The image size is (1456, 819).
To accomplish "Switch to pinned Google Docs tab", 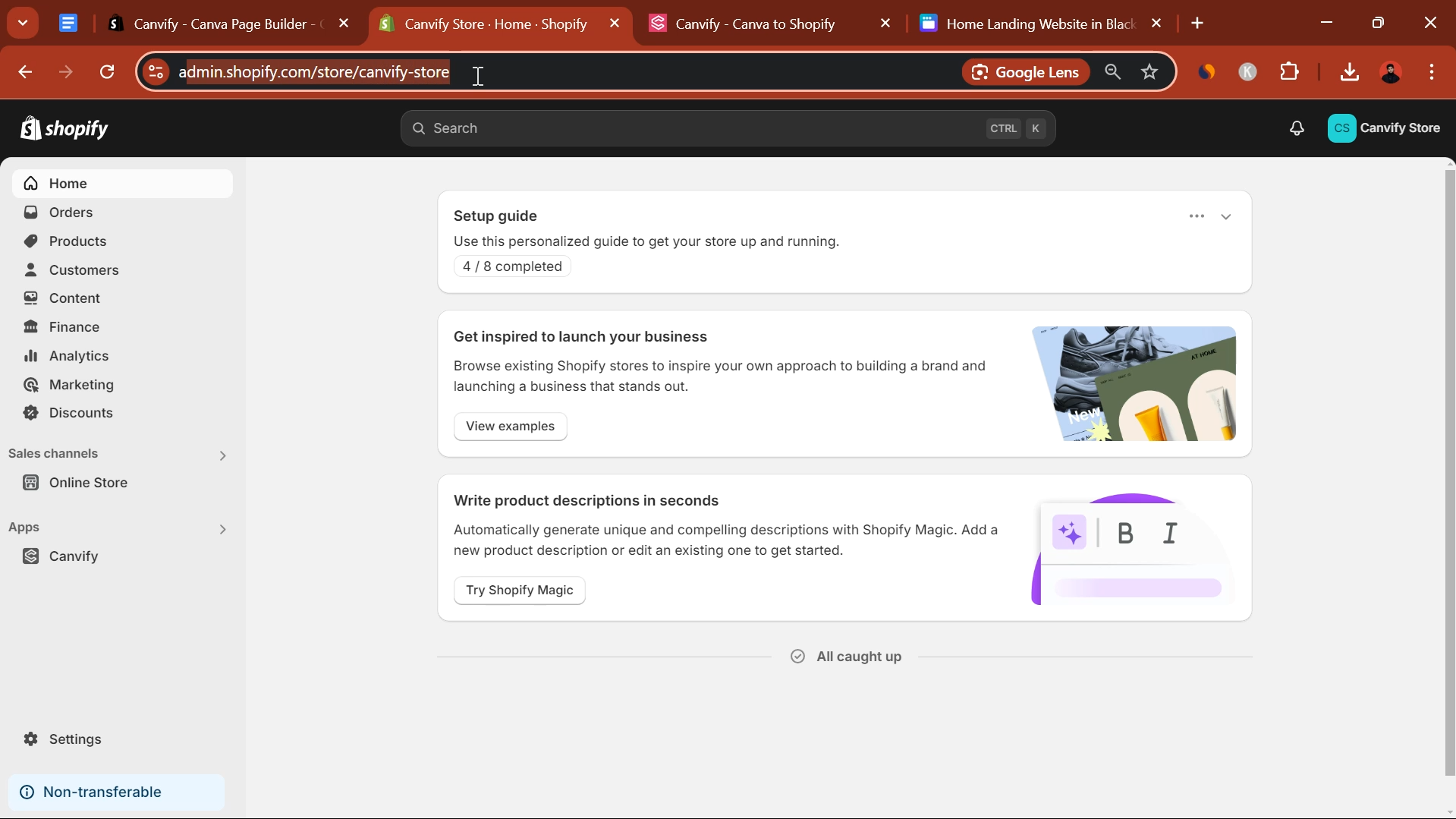I will (x=68, y=24).
